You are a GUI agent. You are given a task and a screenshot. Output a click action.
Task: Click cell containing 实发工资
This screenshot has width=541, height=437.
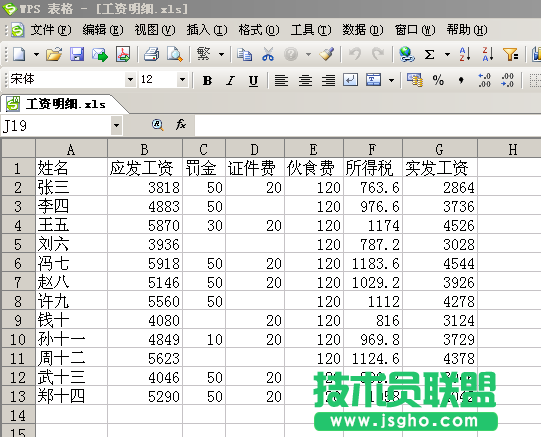click(440, 168)
